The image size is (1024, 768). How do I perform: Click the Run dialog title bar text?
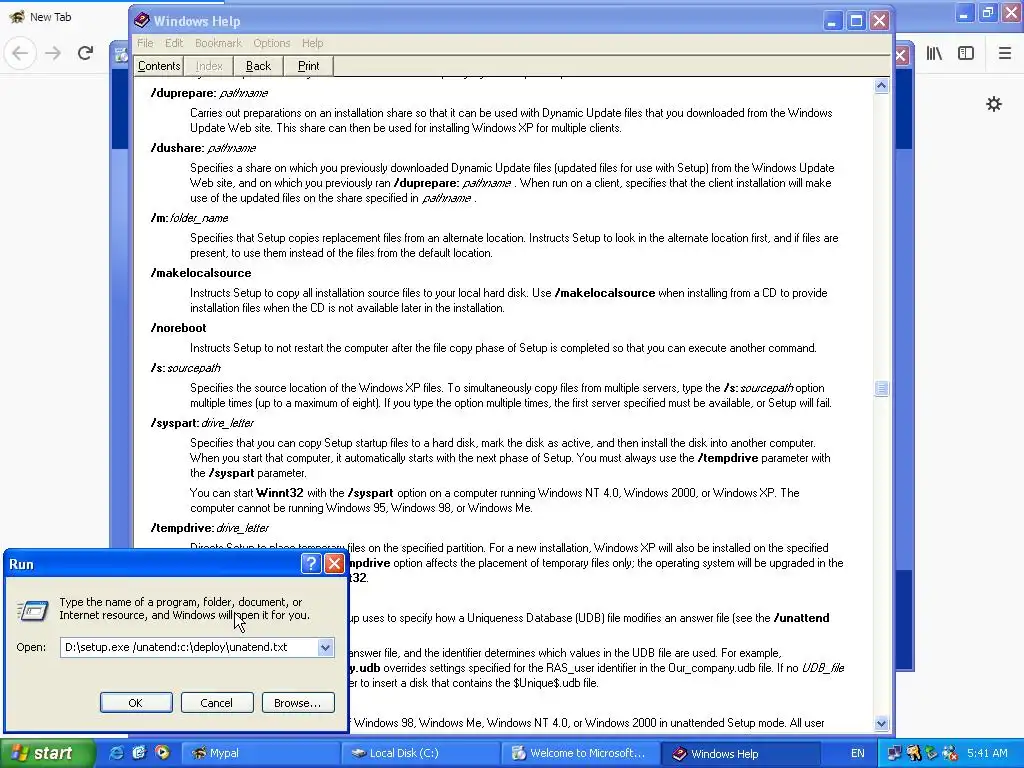[22, 564]
